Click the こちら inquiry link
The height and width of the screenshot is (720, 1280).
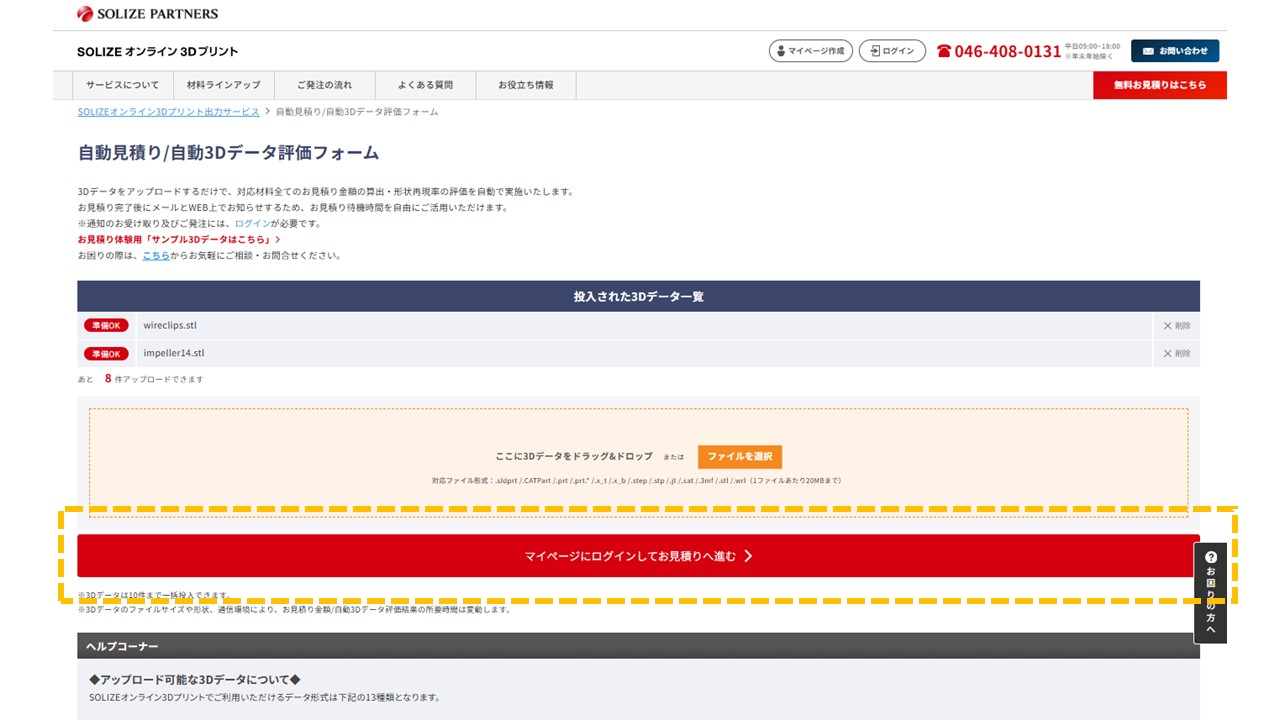pos(156,255)
